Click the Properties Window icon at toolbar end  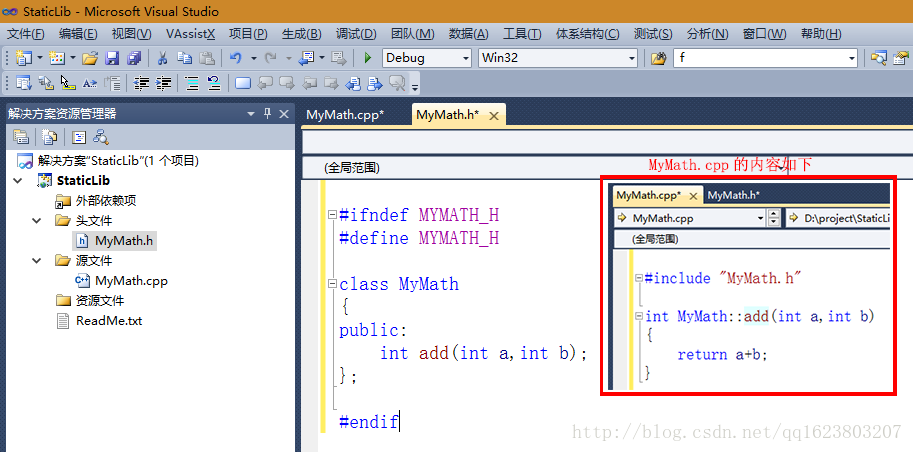click(901, 58)
